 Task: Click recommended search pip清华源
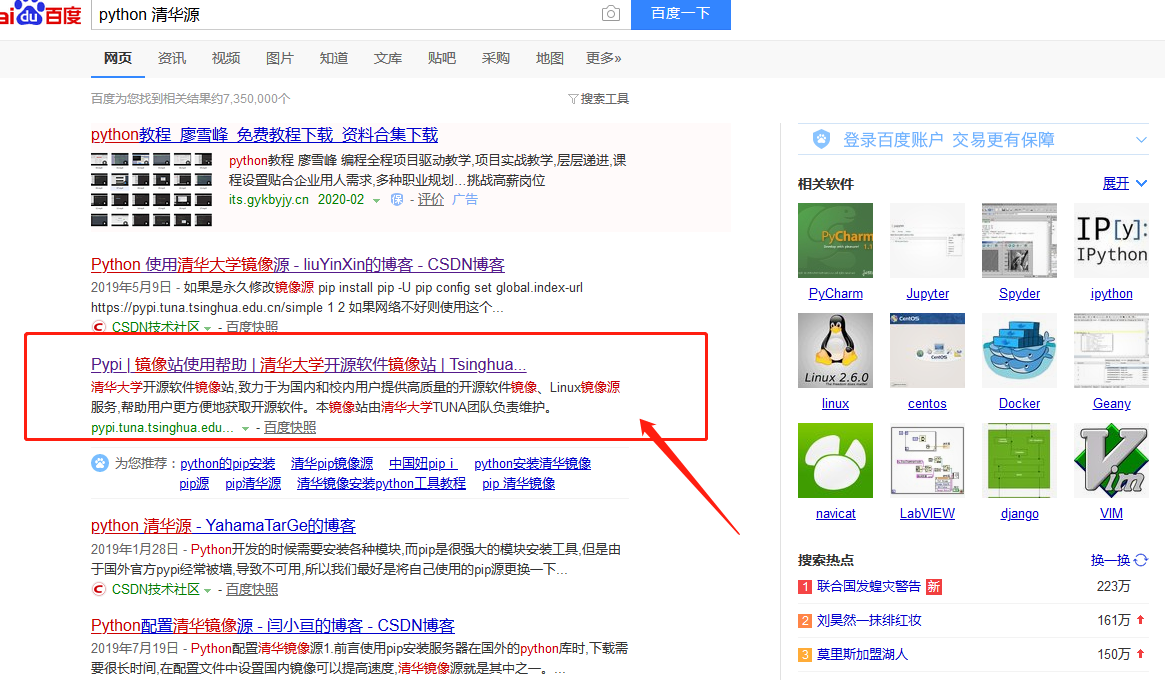pyautogui.click(x=253, y=483)
